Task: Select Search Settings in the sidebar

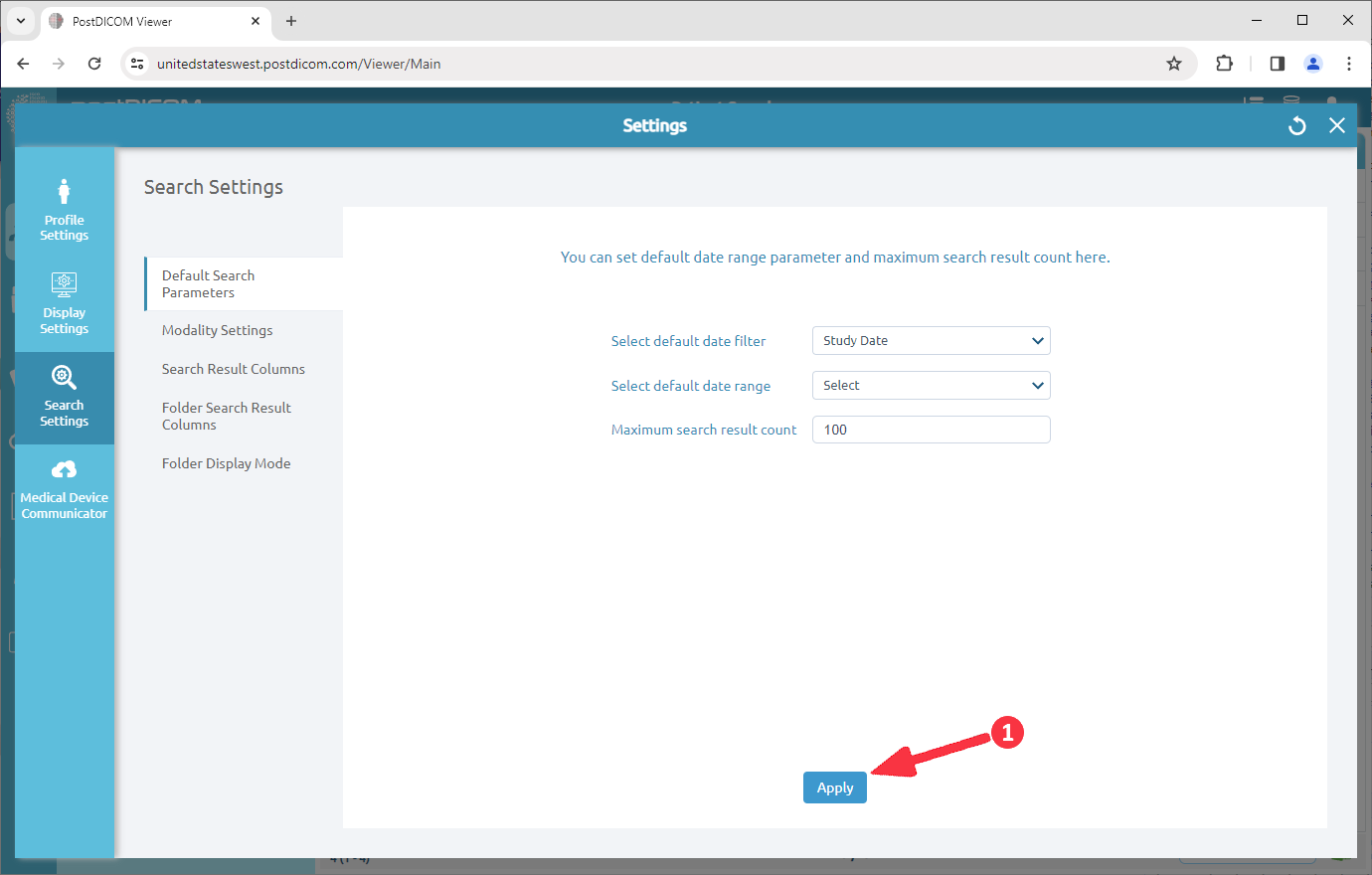Action: pyautogui.click(x=64, y=397)
